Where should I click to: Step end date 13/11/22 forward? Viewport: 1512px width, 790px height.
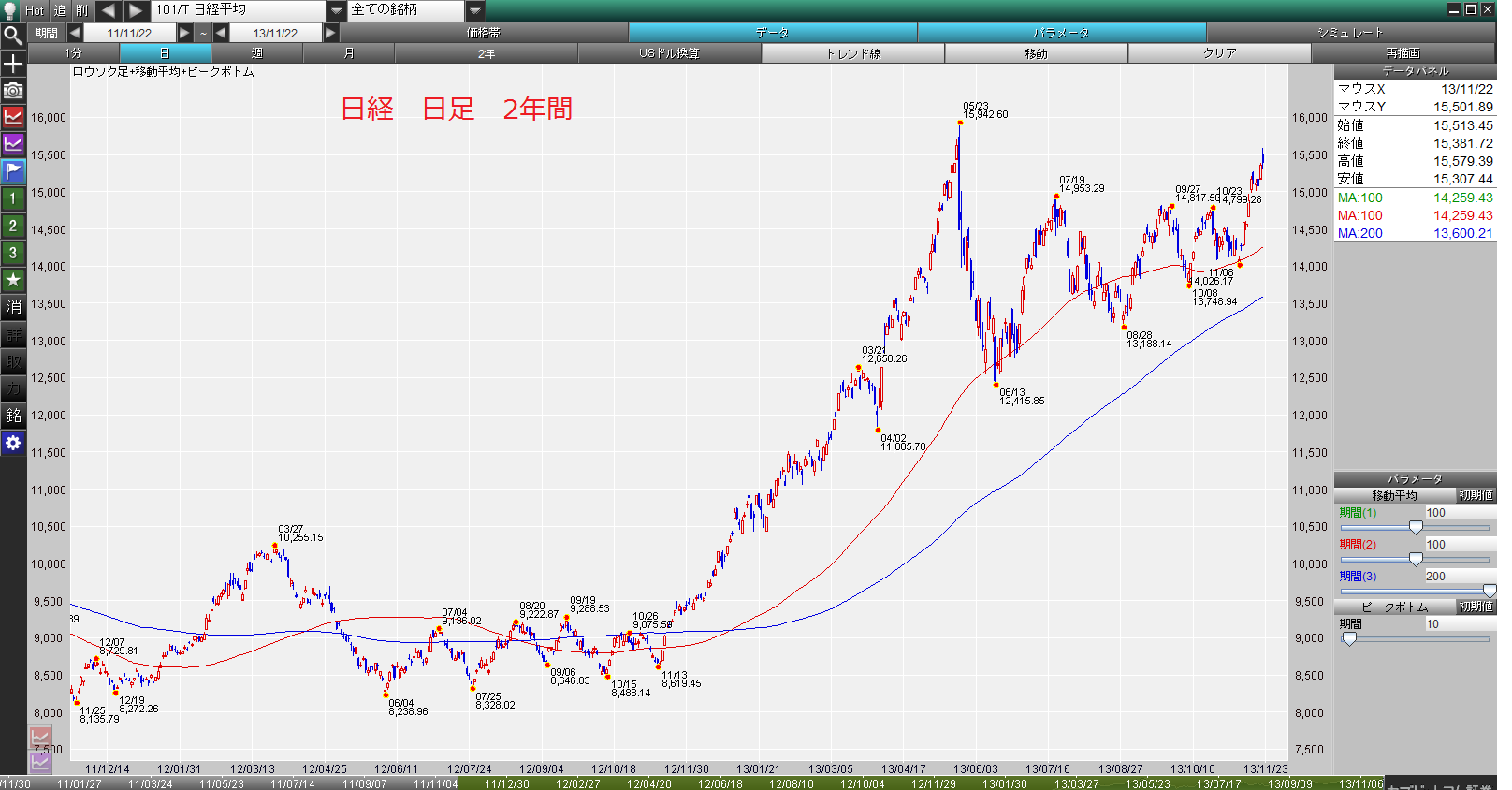pos(330,33)
